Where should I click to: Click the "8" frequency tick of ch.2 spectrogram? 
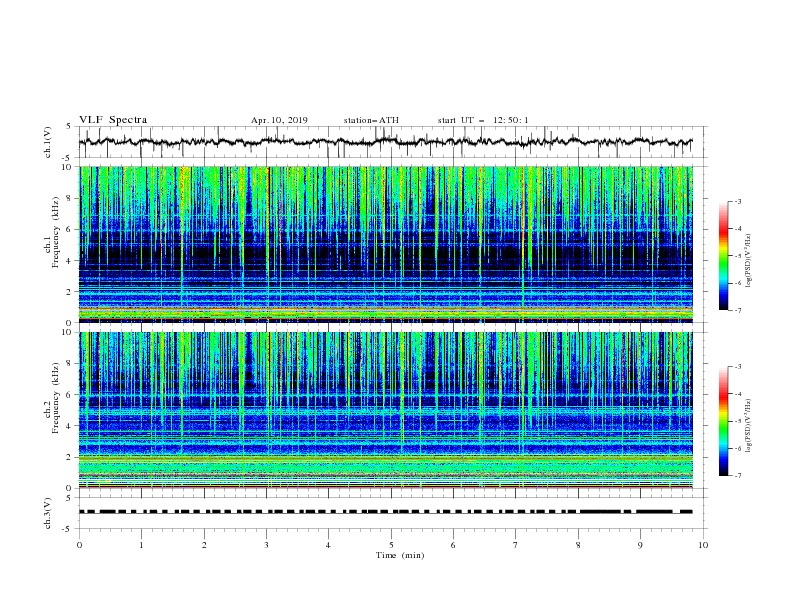point(71,364)
